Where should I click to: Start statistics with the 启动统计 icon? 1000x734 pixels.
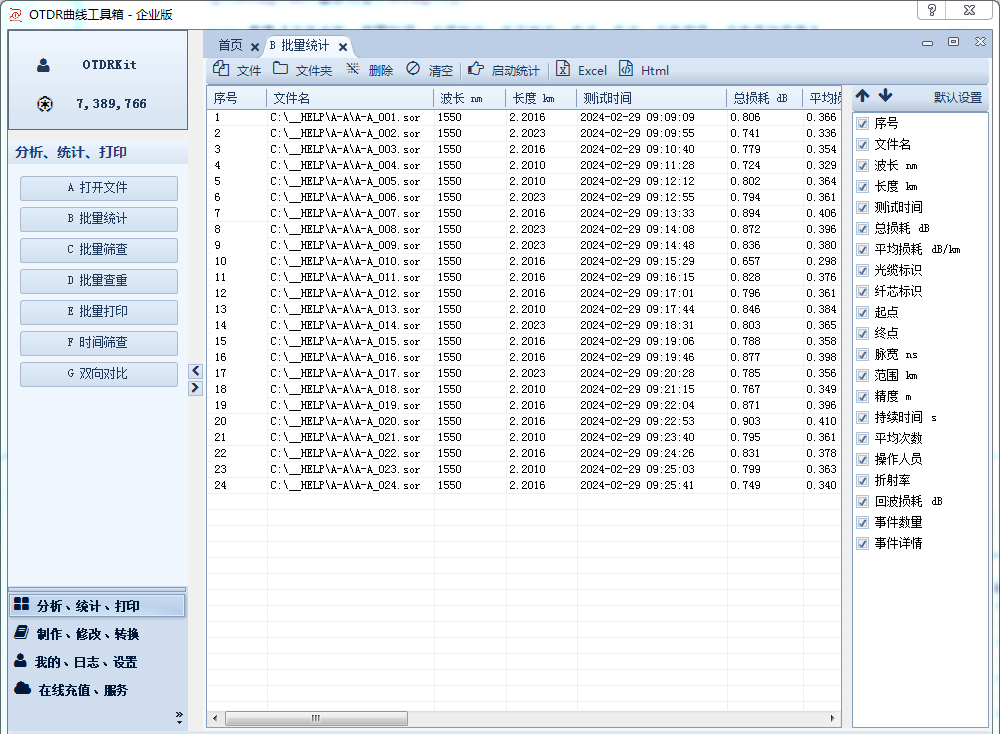pyautogui.click(x=475, y=69)
